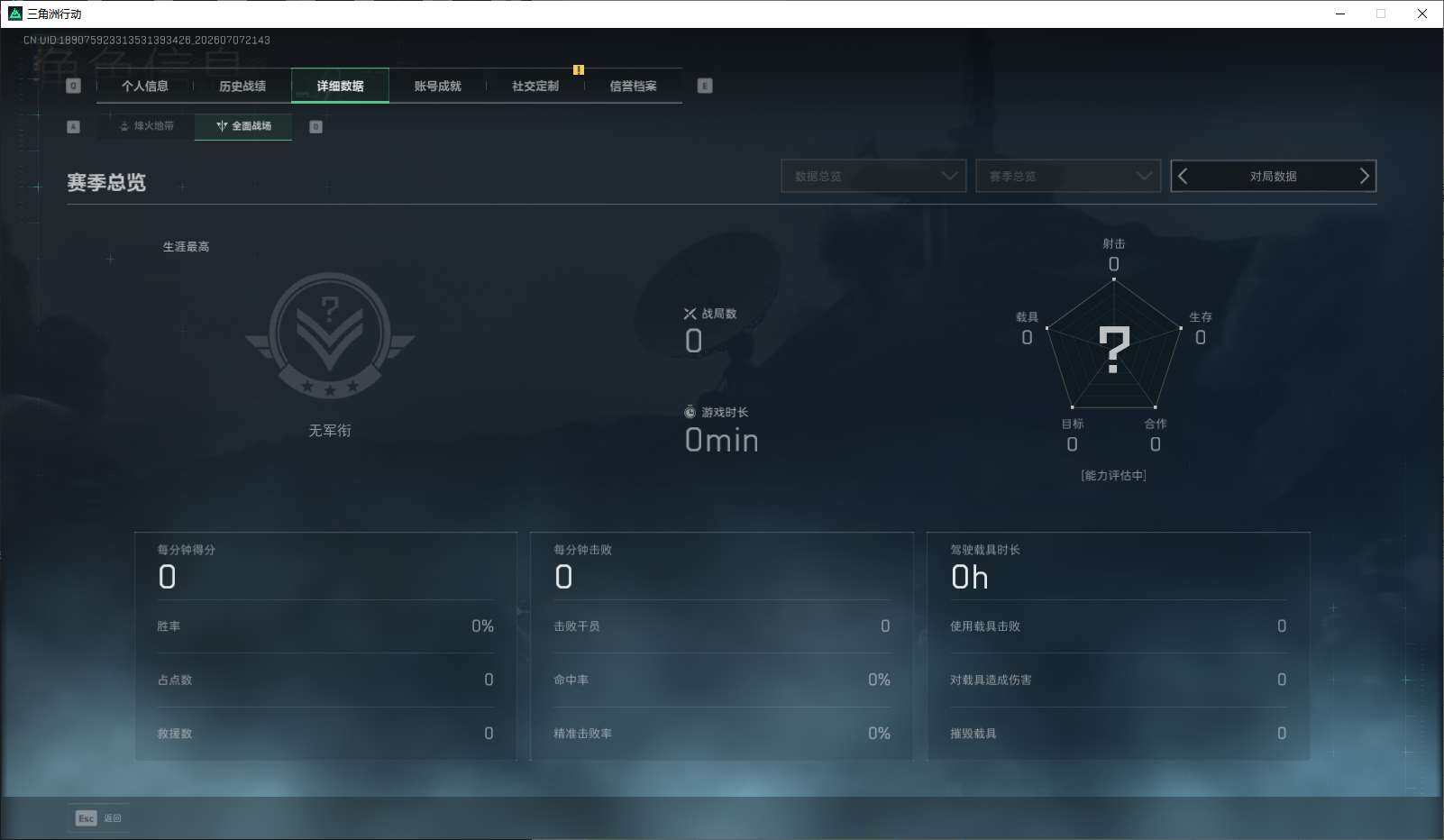Click the A key hint icon beside 烽火地带
1444x840 pixels.
tap(74, 126)
